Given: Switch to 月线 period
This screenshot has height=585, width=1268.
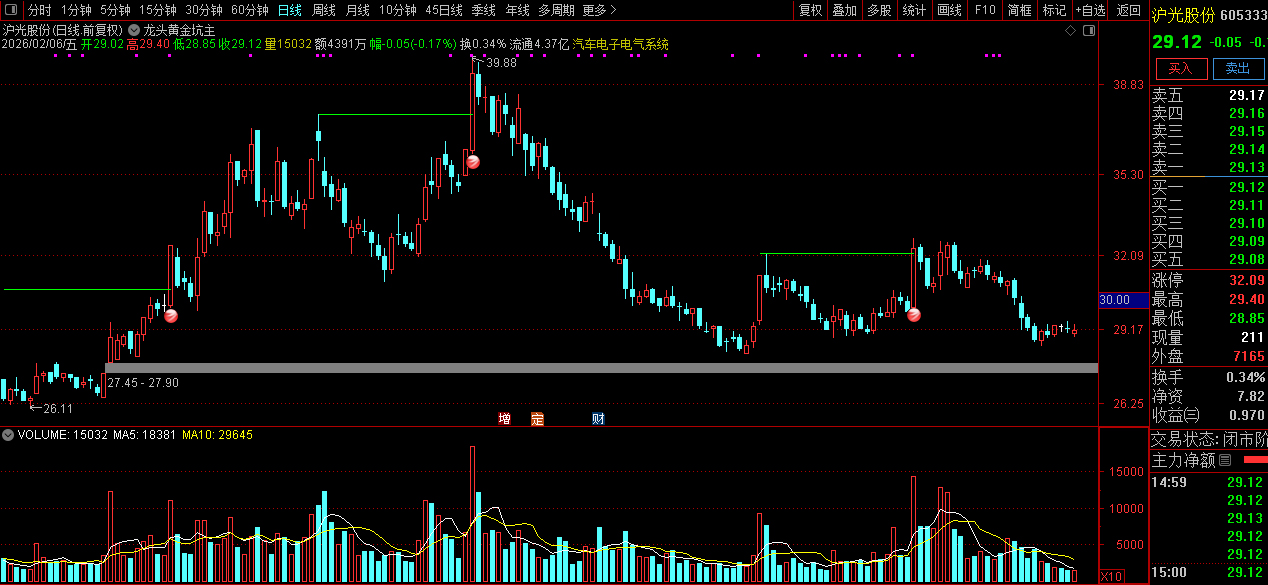Looking at the screenshot, I should click(x=356, y=10).
